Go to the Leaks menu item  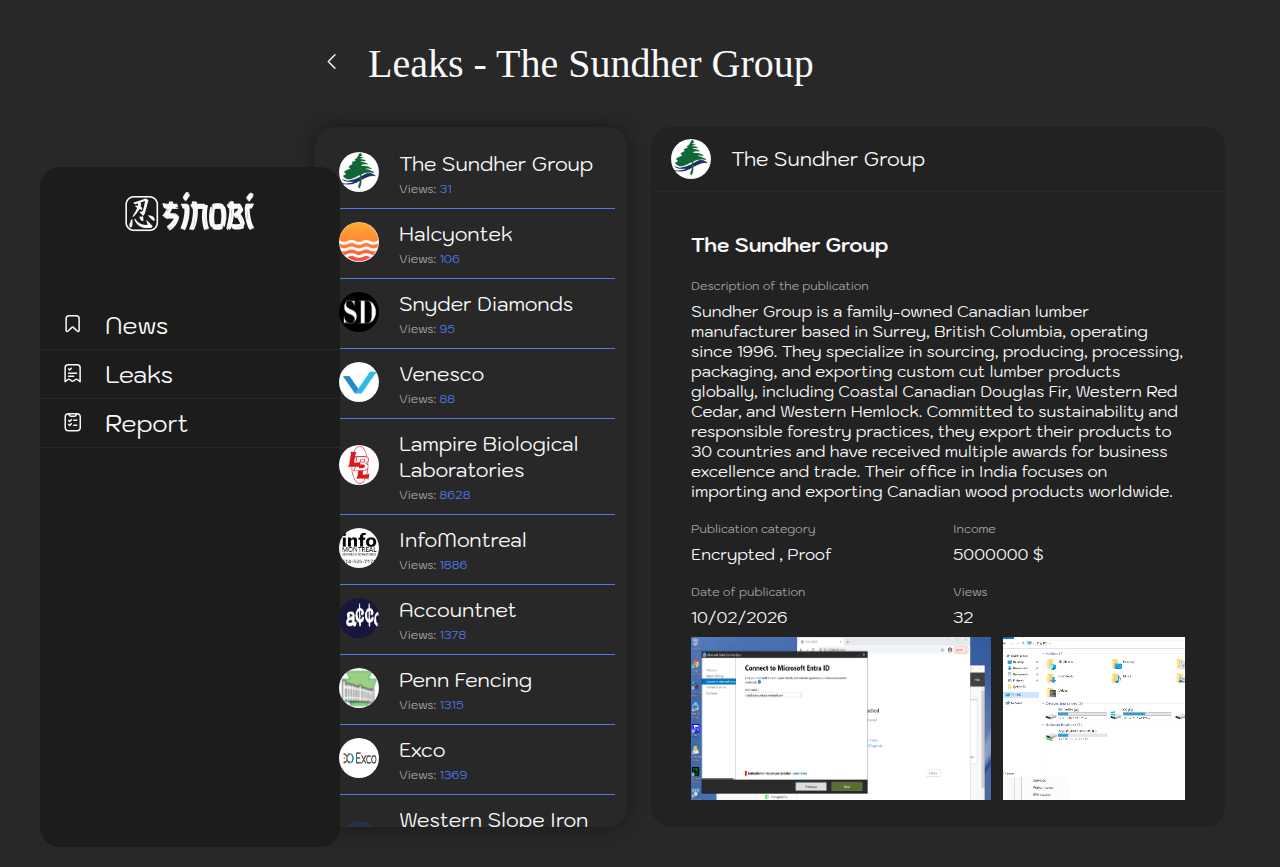(139, 375)
